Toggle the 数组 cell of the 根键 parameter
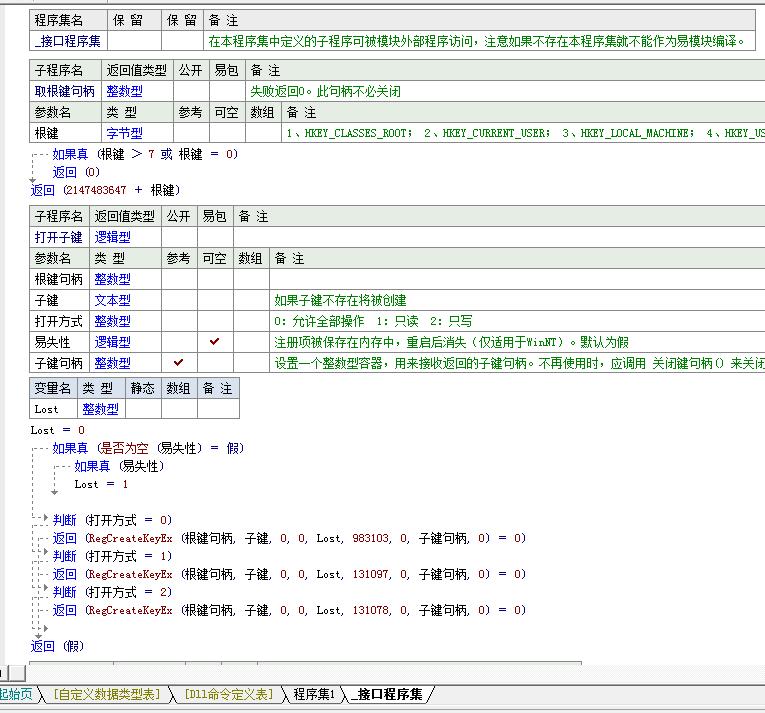Image resolution: width=765 pixels, height=713 pixels. click(263, 133)
